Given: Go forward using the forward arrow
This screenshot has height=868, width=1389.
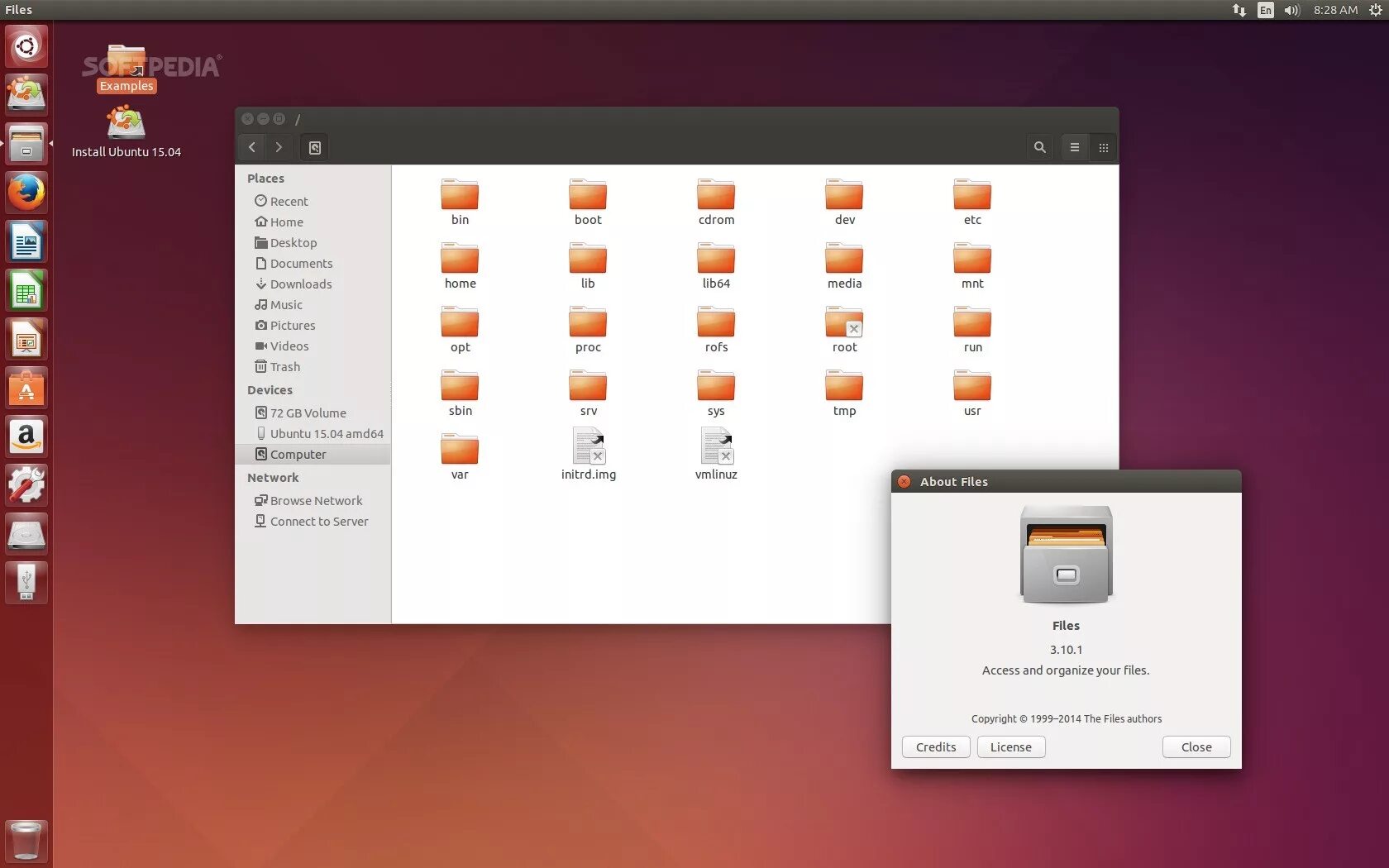Looking at the screenshot, I should tap(279, 147).
